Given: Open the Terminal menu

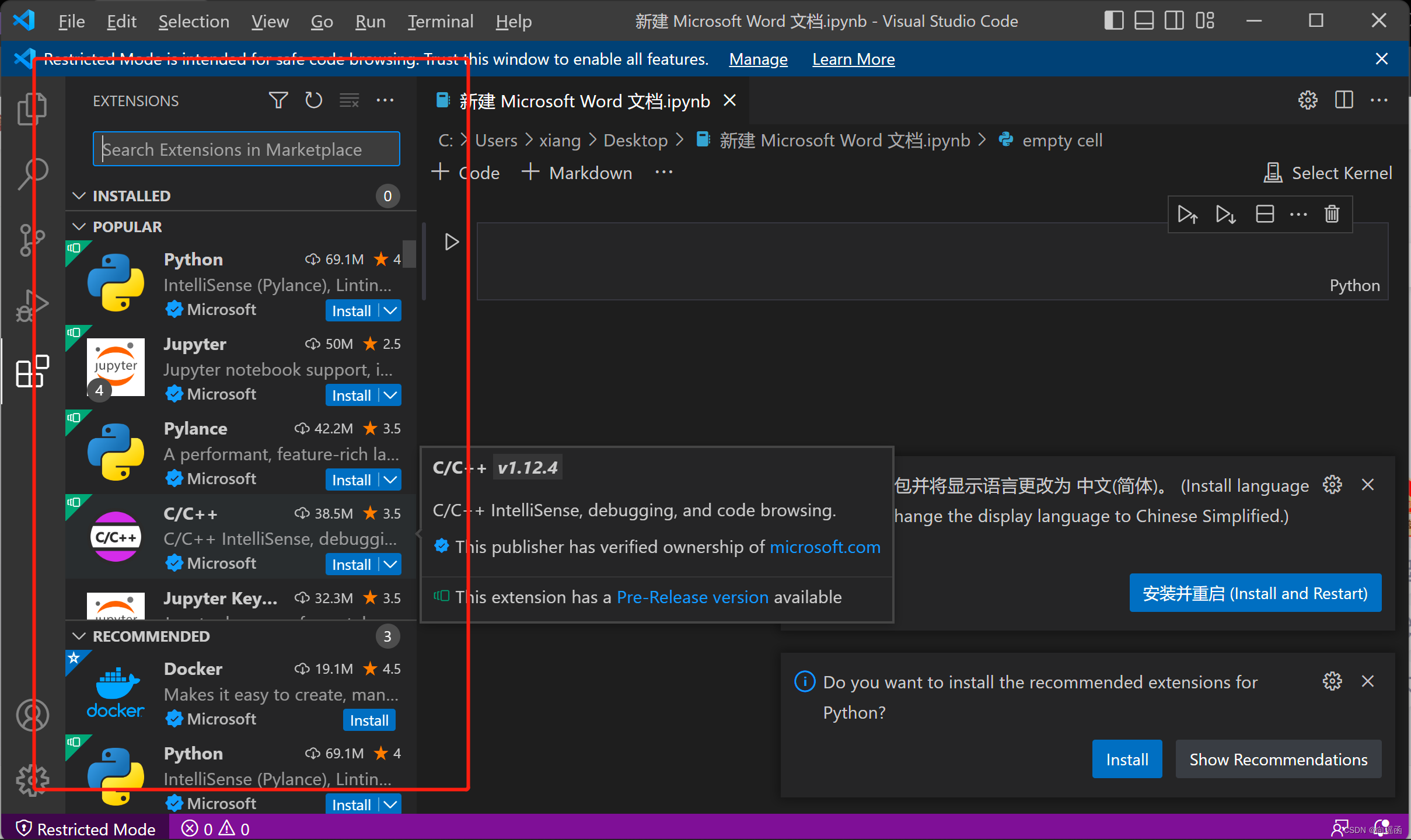Looking at the screenshot, I should (441, 22).
